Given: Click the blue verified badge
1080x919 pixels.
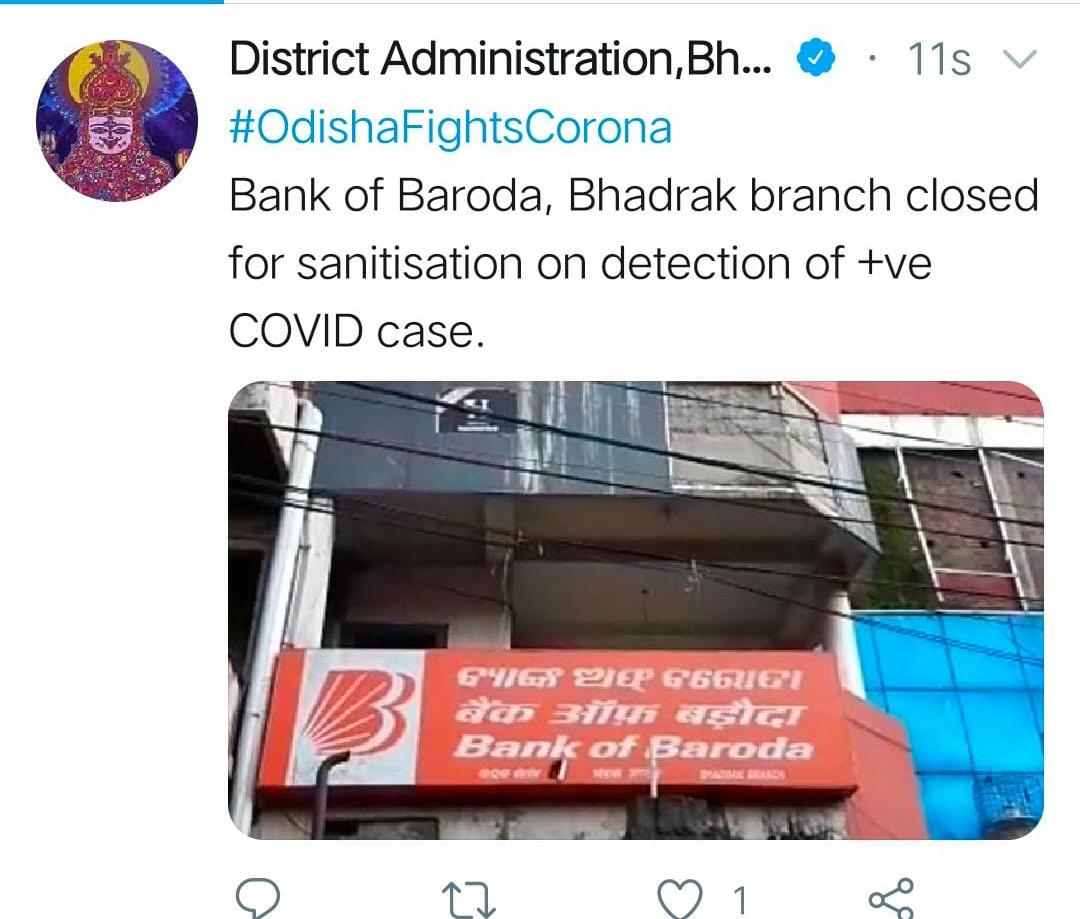Looking at the screenshot, I should (816, 58).
